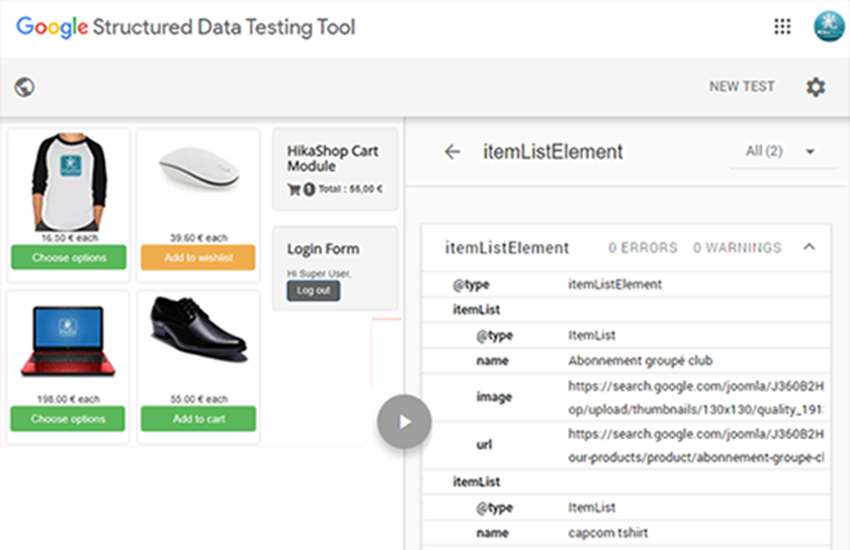Select the 198.00 € each price
Viewport: 850px width, 550px height.
point(68,399)
